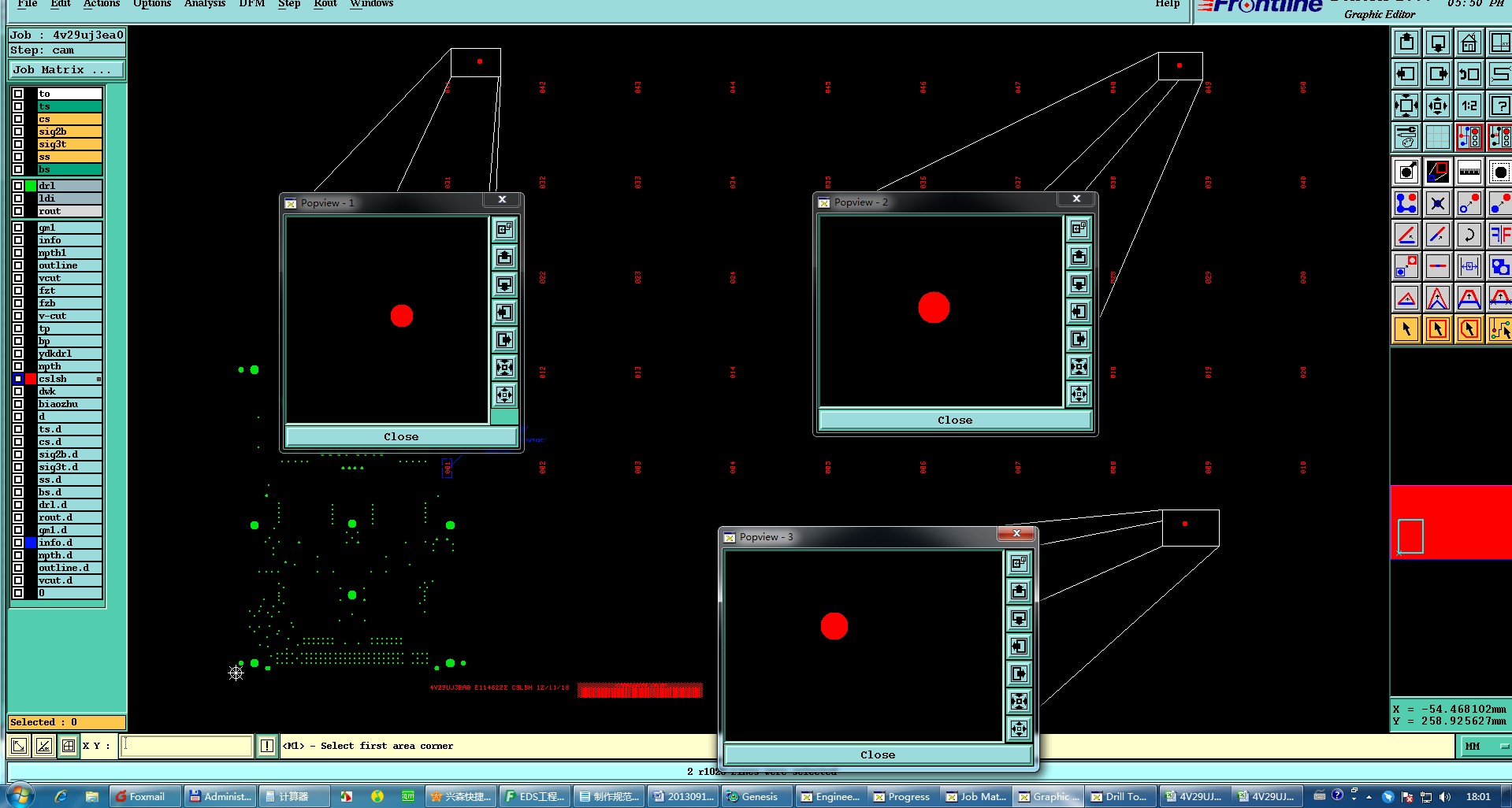Image resolution: width=1512 pixels, height=808 pixels.
Task: Click the previous view undo-zoom icon
Action: (x=1469, y=74)
